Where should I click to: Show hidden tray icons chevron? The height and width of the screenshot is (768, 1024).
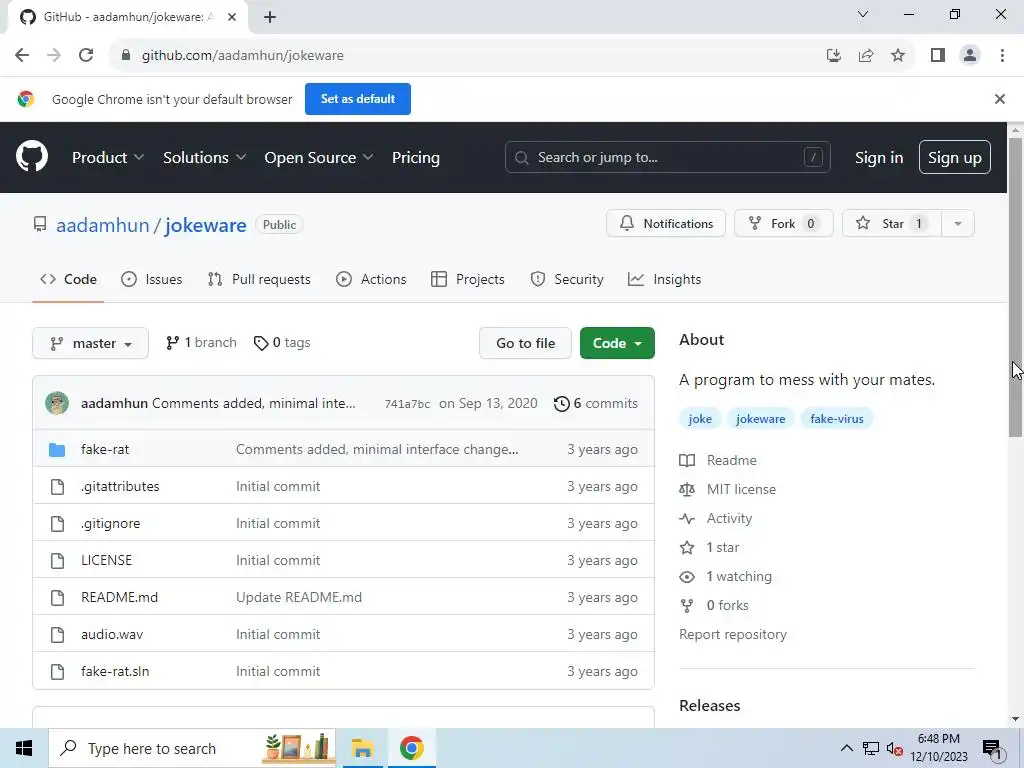point(846,748)
